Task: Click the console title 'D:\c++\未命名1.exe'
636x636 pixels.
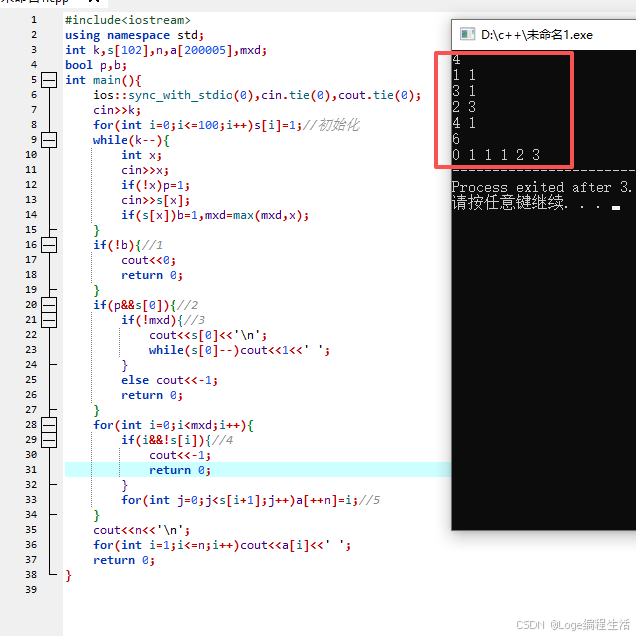Action: tap(537, 35)
